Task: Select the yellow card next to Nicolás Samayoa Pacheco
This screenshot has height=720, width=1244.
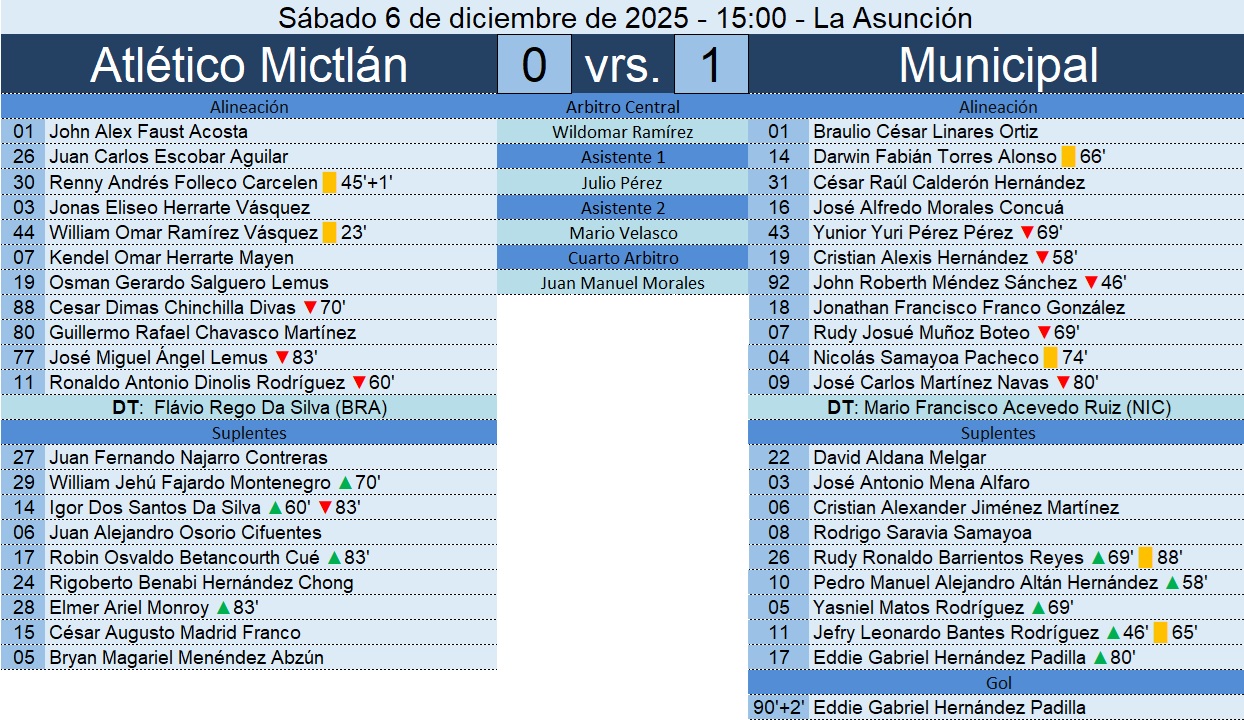Action: point(1050,357)
